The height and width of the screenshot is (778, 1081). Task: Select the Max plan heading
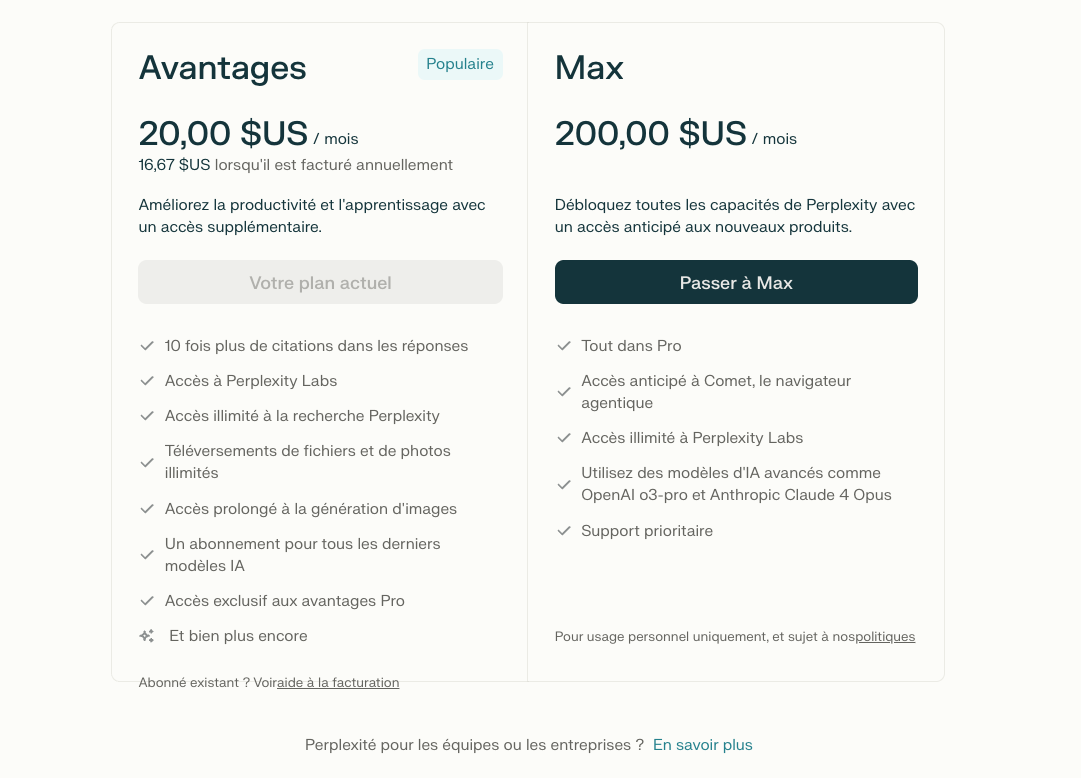[589, 68]
